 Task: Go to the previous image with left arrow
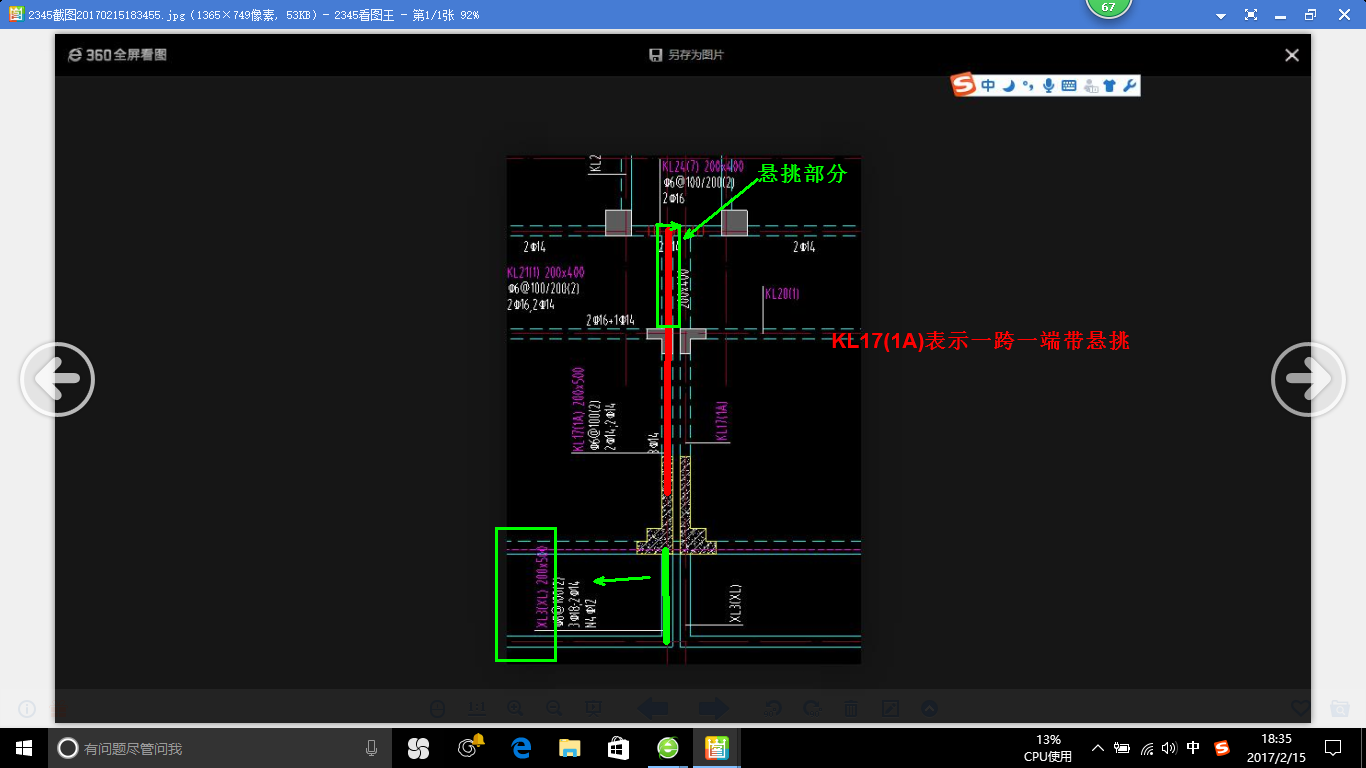(x=57, y=379)
